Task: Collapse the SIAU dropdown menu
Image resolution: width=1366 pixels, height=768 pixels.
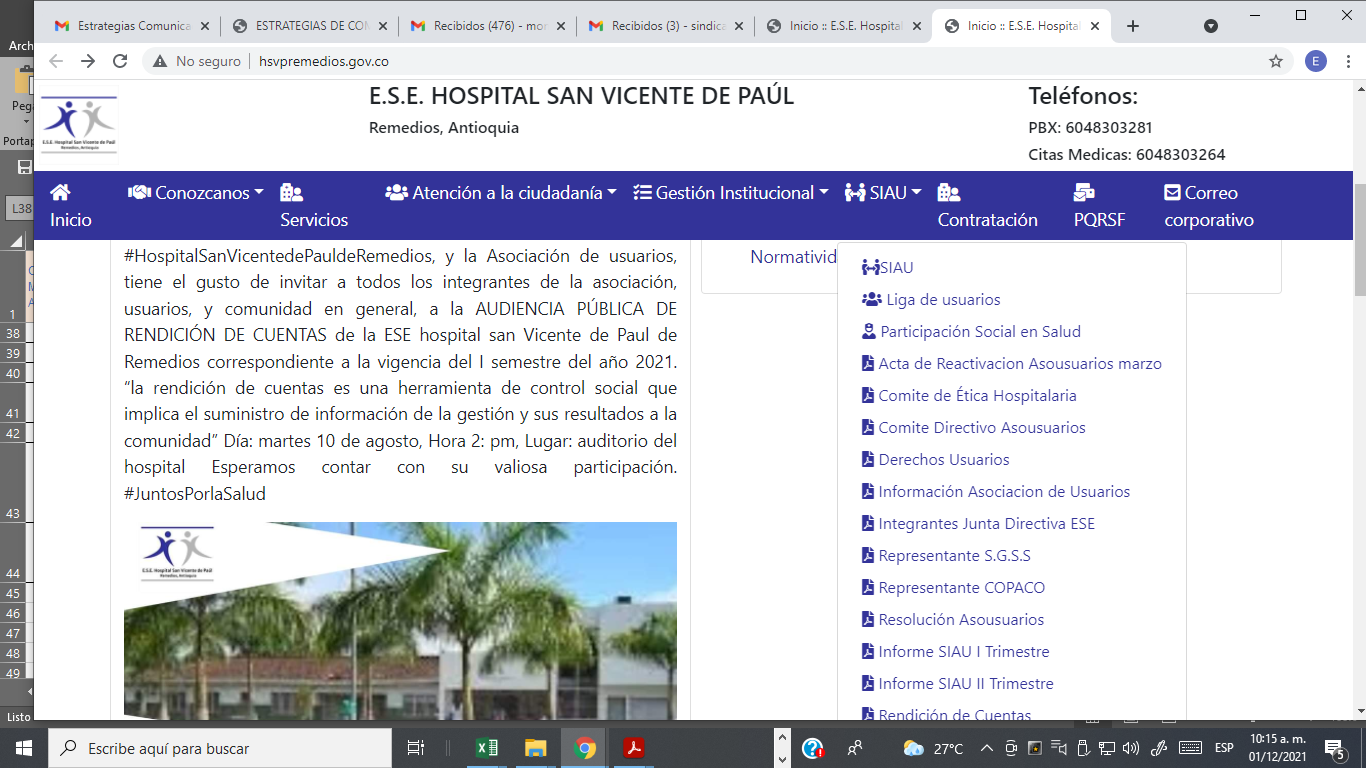Action: tap(883, 193)
